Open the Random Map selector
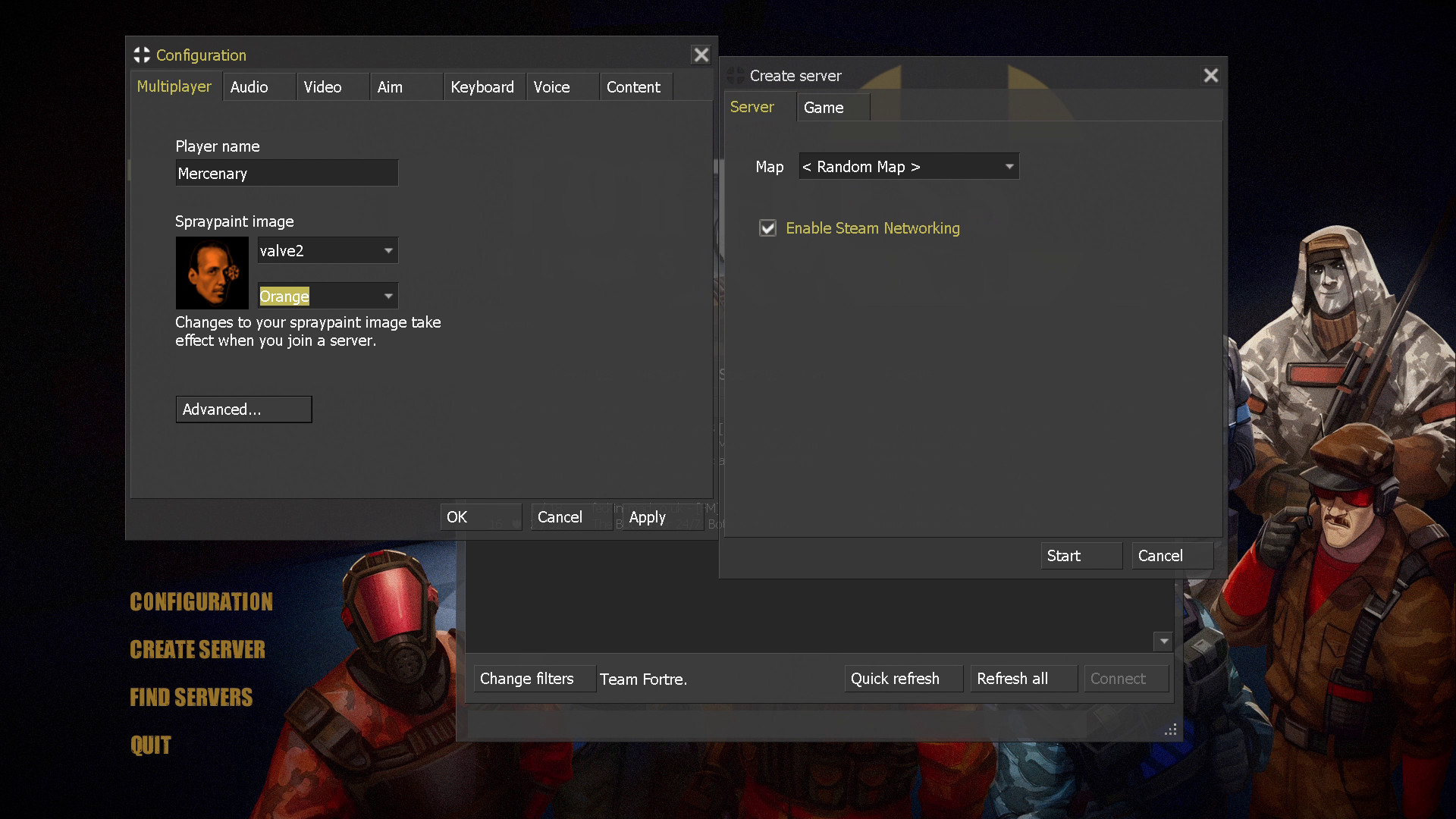Screen dimensions: 1456x819 point(908,166)
